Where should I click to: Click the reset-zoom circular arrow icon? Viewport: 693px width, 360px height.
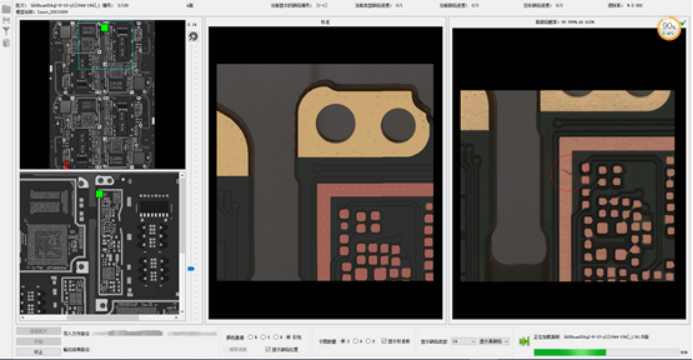tap(193, 36)
